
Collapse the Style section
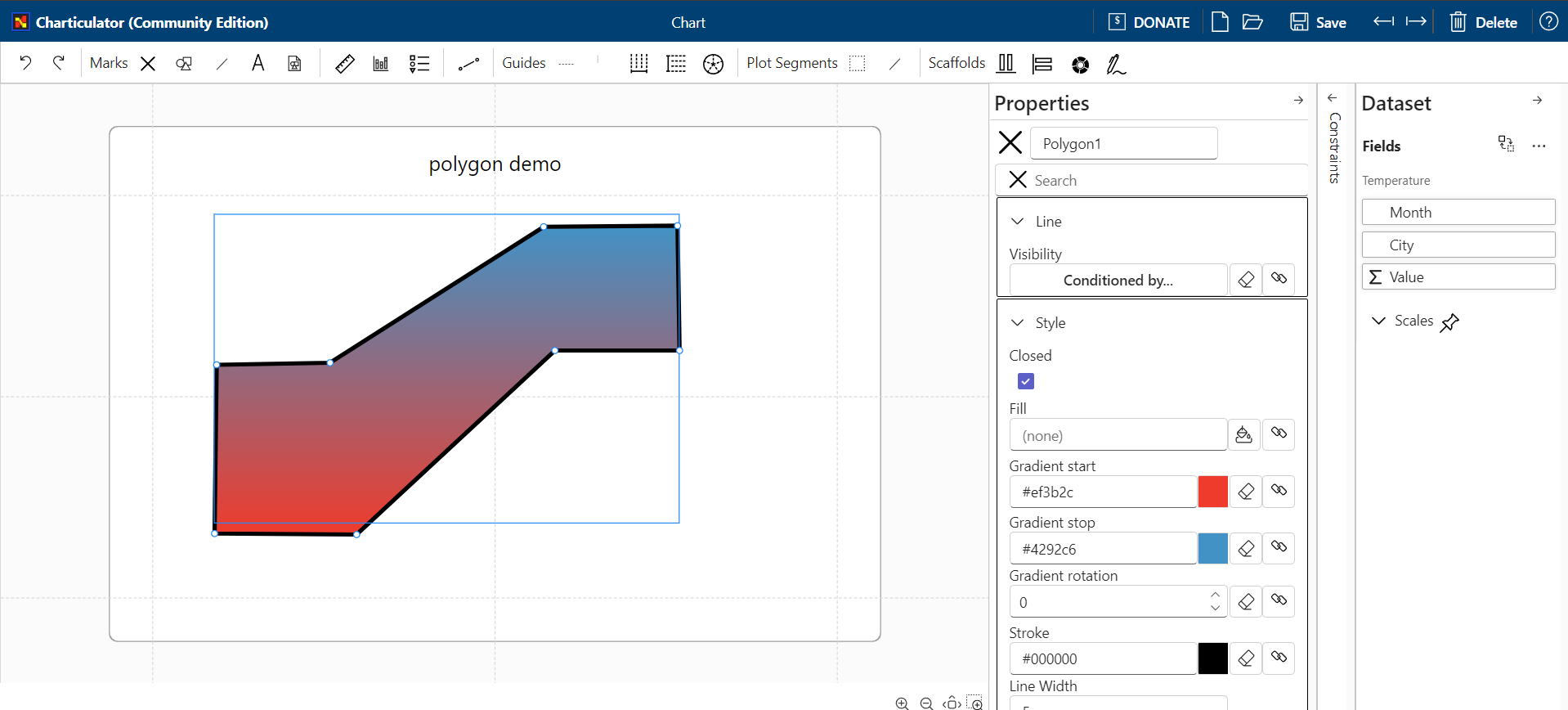click(1018, 323)
